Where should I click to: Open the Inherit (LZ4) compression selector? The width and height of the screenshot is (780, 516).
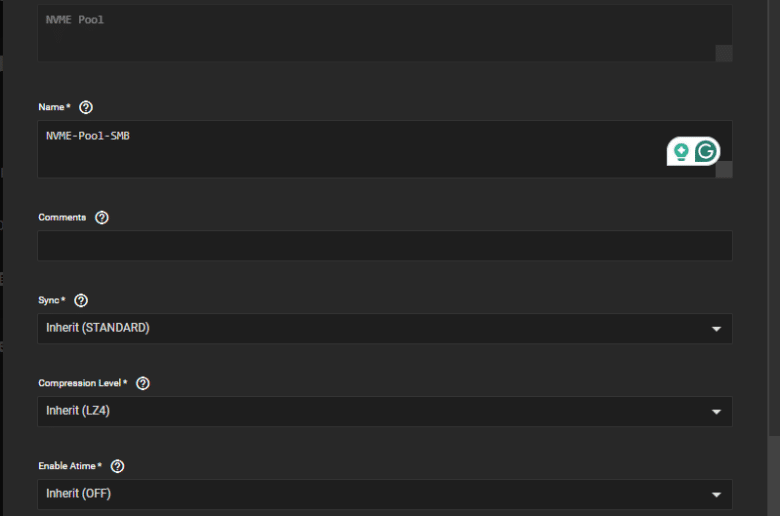(385, 412)
